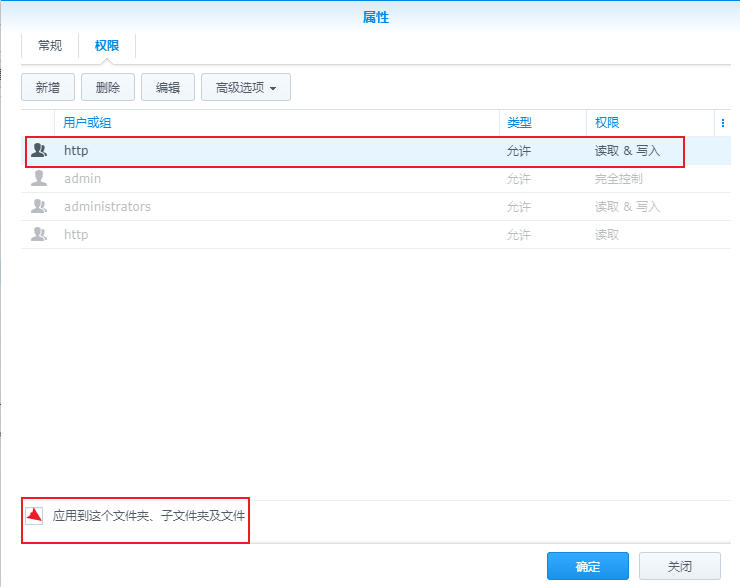Click group icon of http 读取 row
This screenshot has width=740, height=587.
[39, 234]
